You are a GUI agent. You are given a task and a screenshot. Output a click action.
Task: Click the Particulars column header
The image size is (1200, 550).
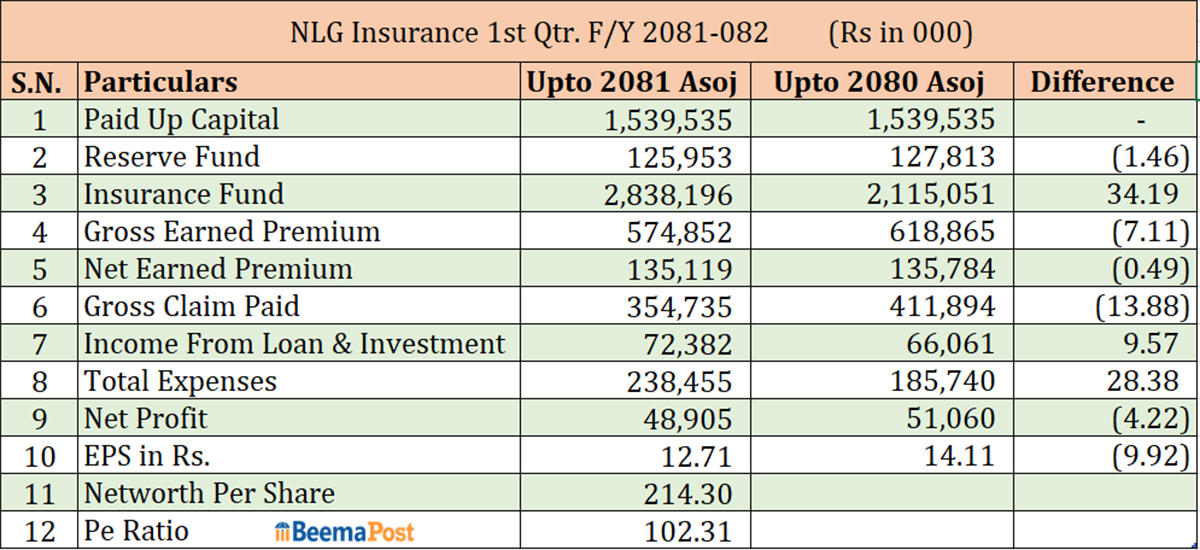coord(160,82)
